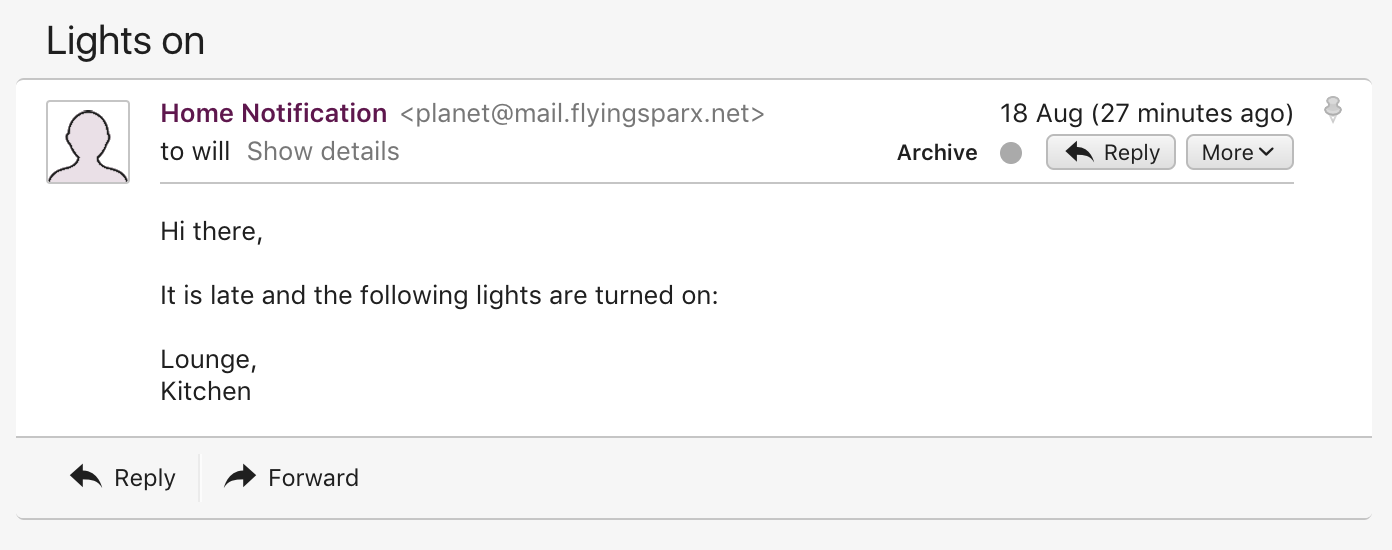Click the forward arrow icon in the bottom bar

240,477
